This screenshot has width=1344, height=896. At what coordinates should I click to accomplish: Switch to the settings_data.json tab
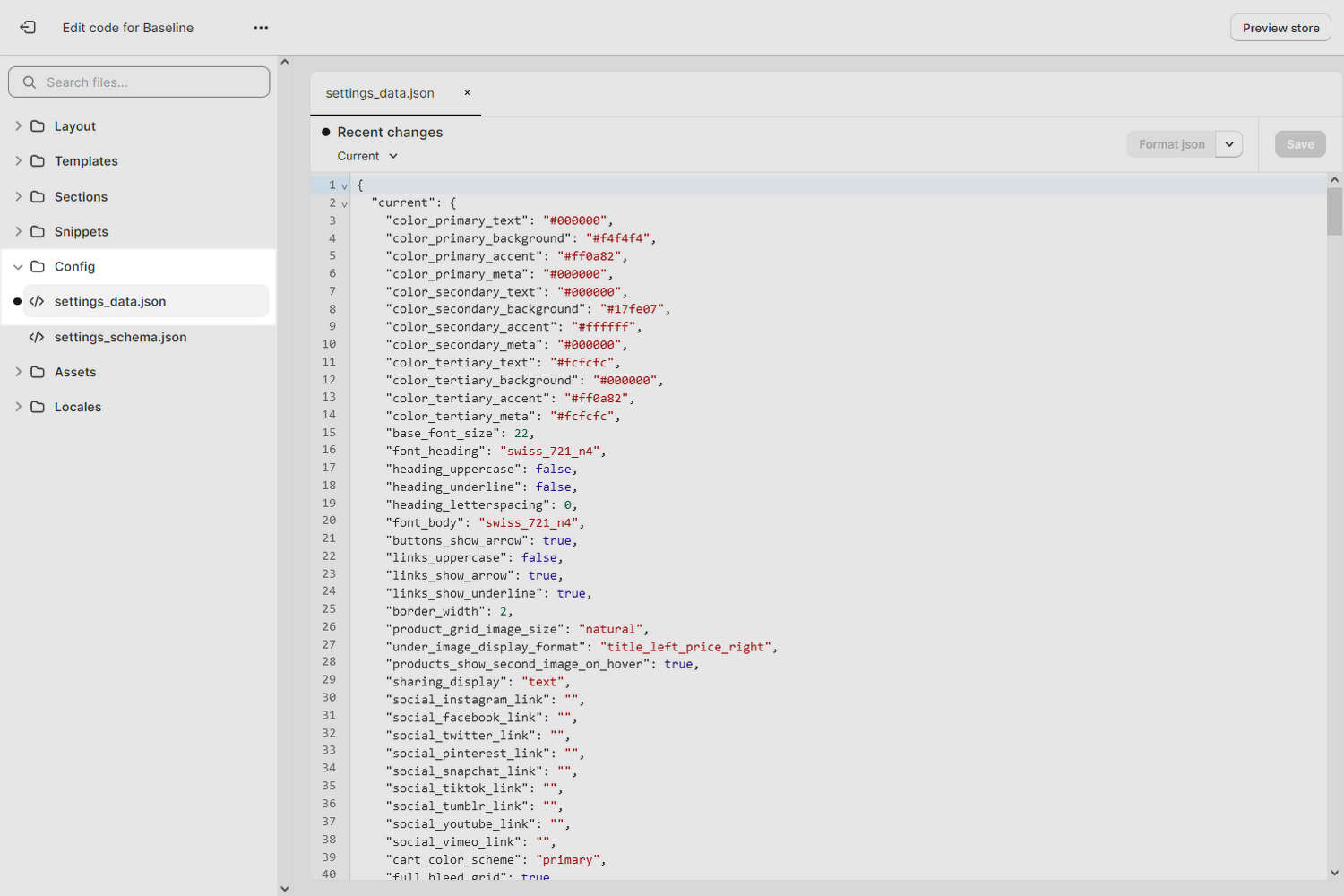[x=380, y=92]
